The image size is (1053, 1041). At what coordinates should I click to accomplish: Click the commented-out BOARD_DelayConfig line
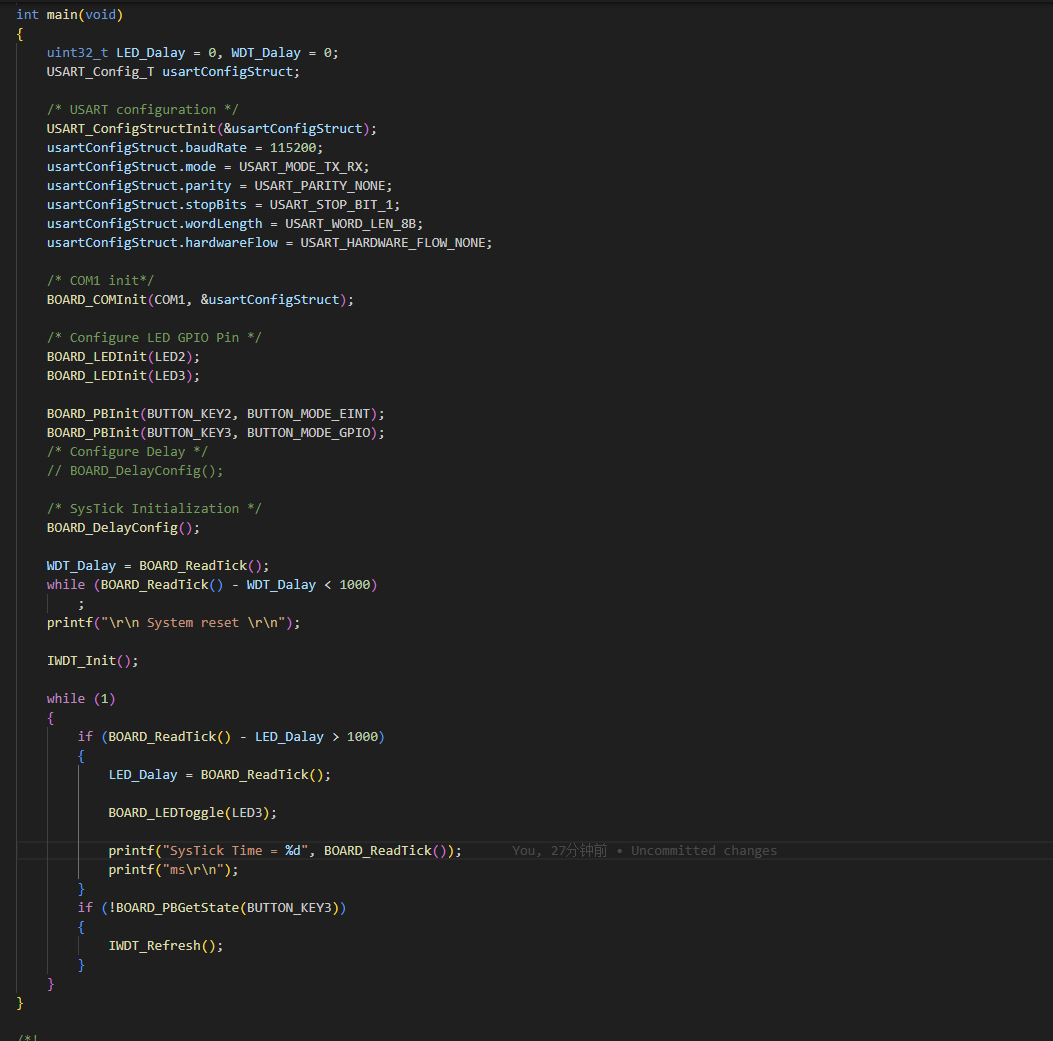[x=135, y=471]
